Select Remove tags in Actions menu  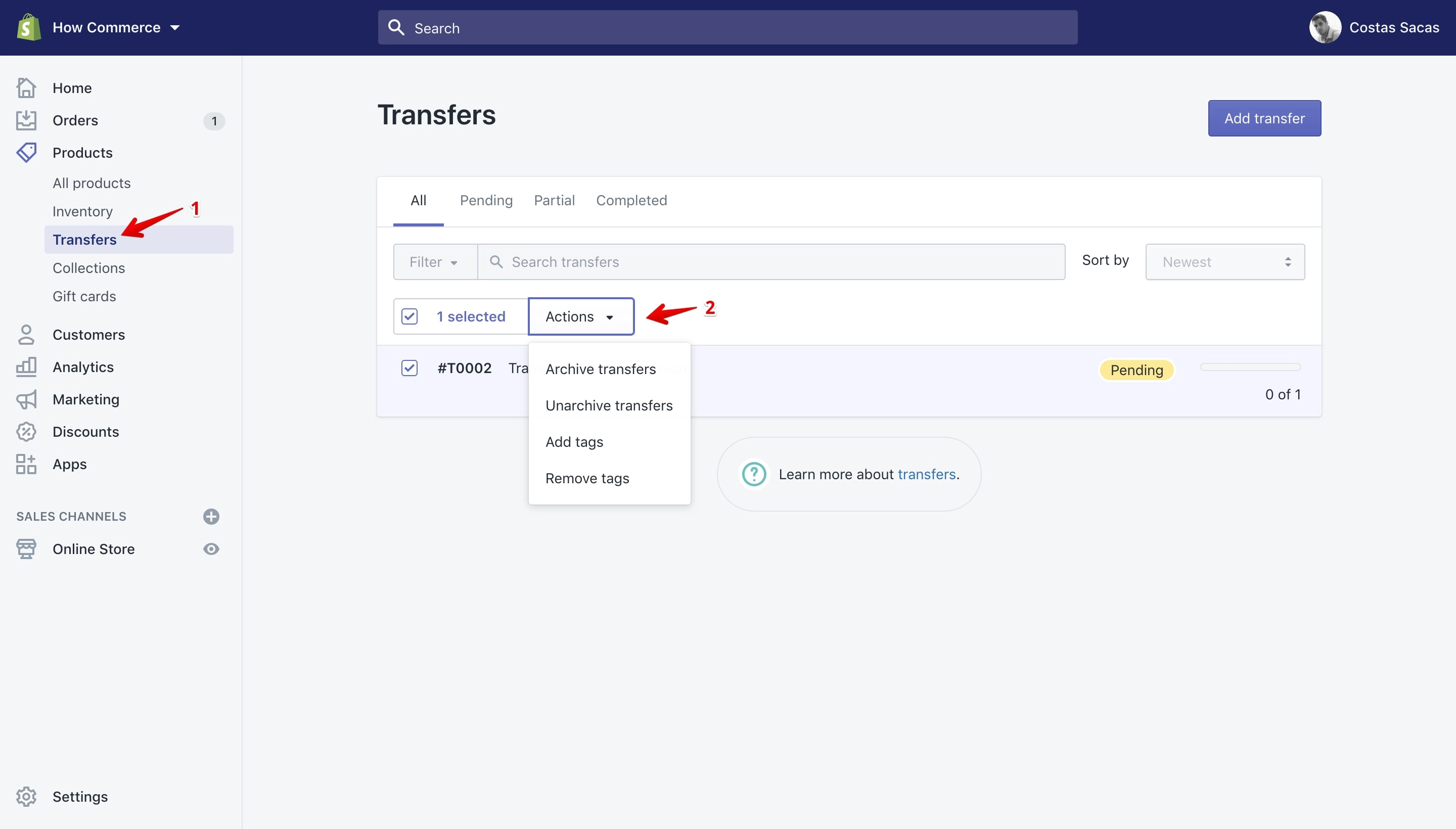click(609, 478)
